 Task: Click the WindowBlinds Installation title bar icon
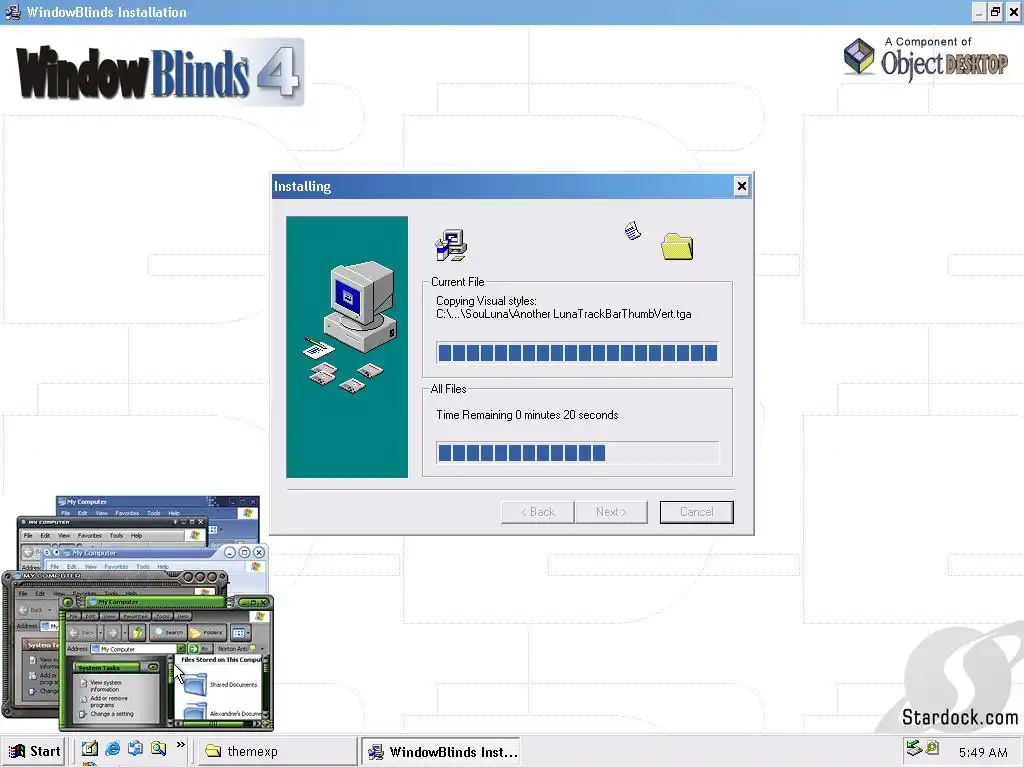12,12
